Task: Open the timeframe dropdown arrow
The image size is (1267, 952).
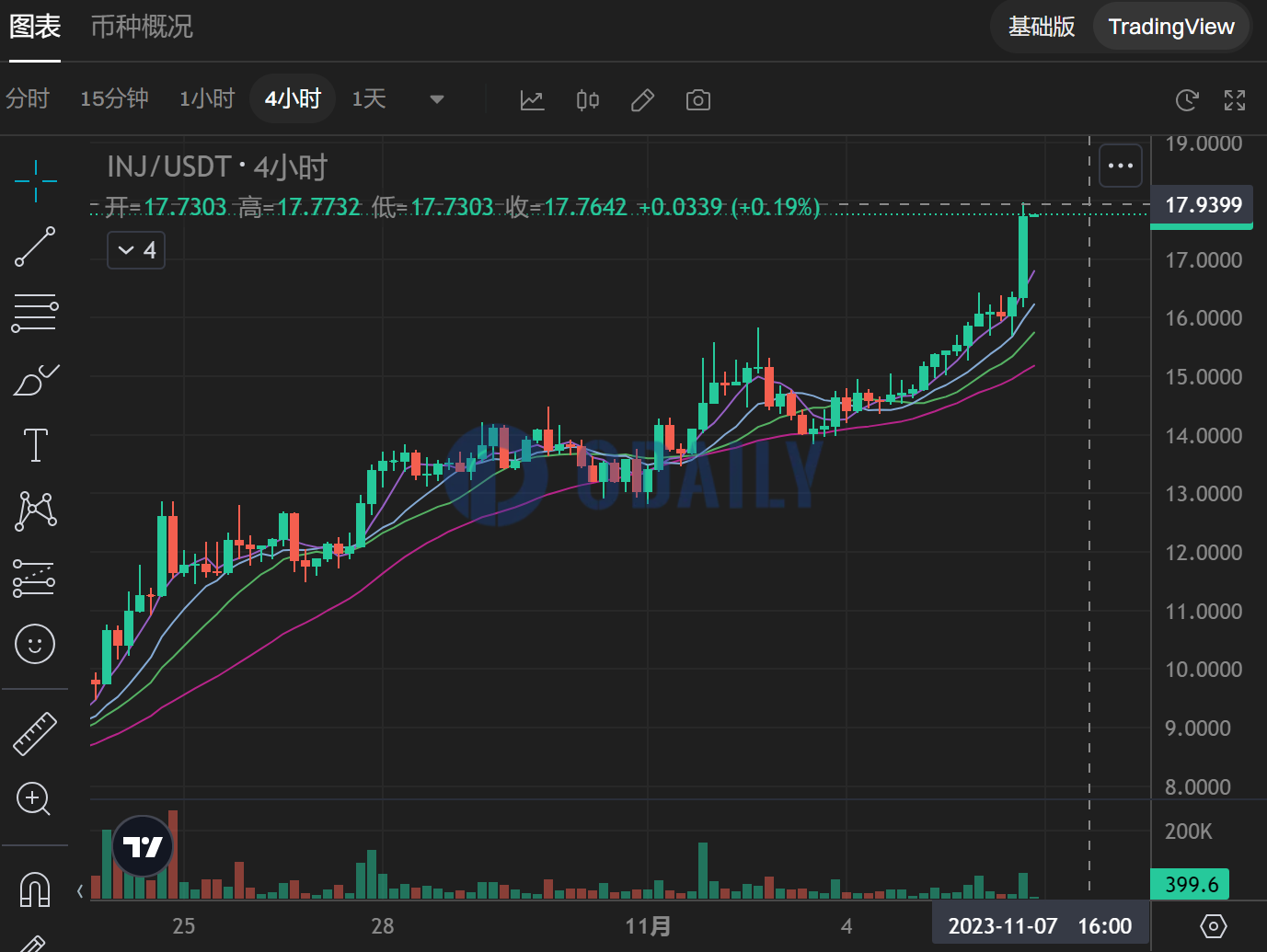Action: (436, 99)
